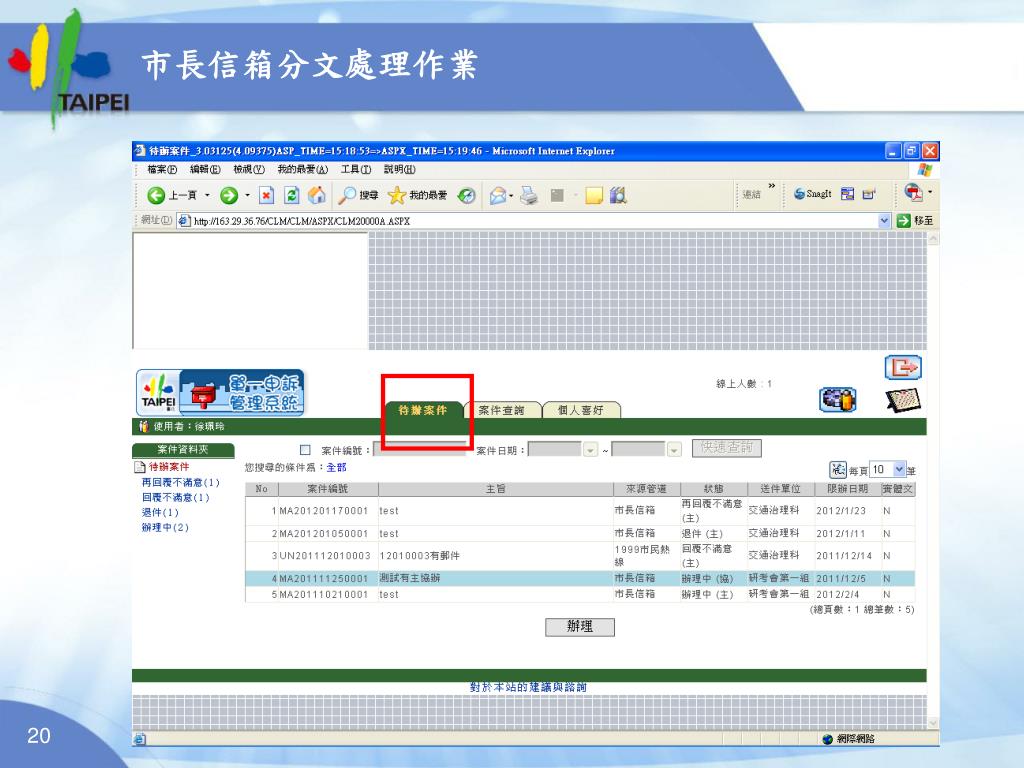This screenshot has width=1024, height=768.
Task: Click the yellow note icon in toolbar
Action: click(x=594, y=195)
